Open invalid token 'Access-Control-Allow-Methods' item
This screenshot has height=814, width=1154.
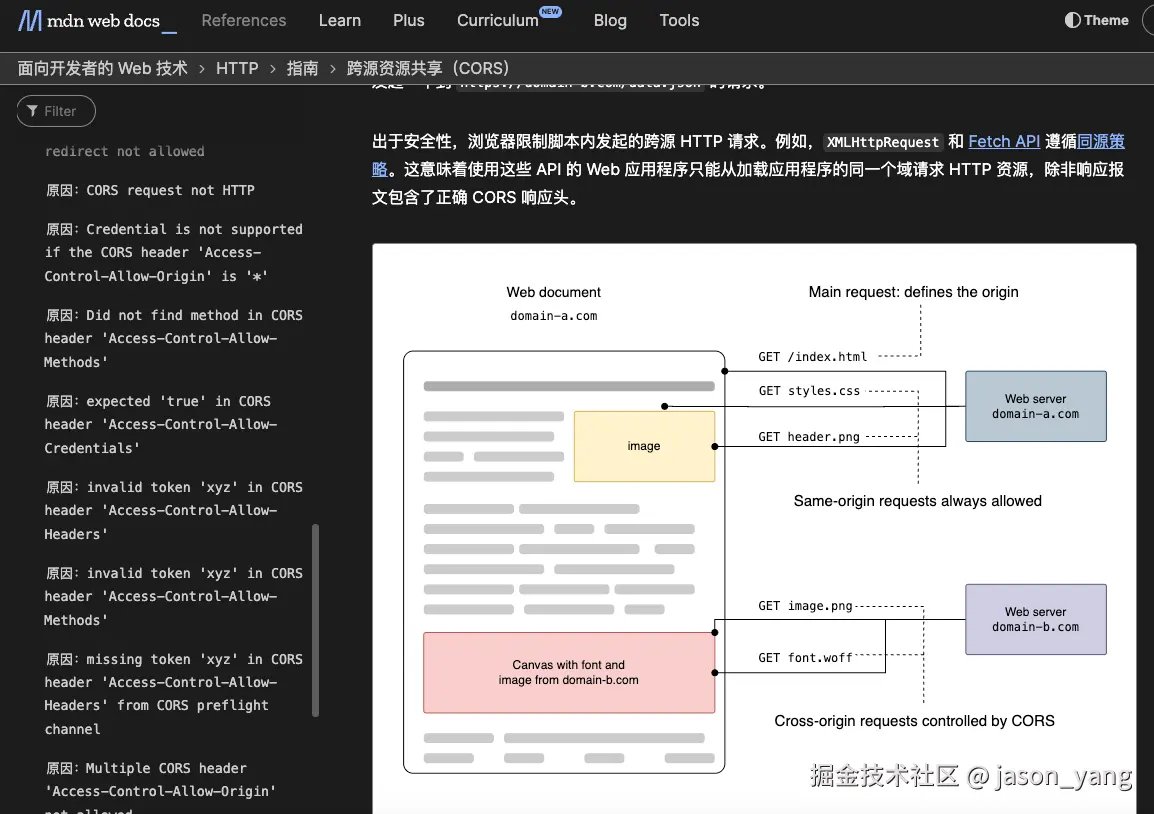tap(173, 597)
